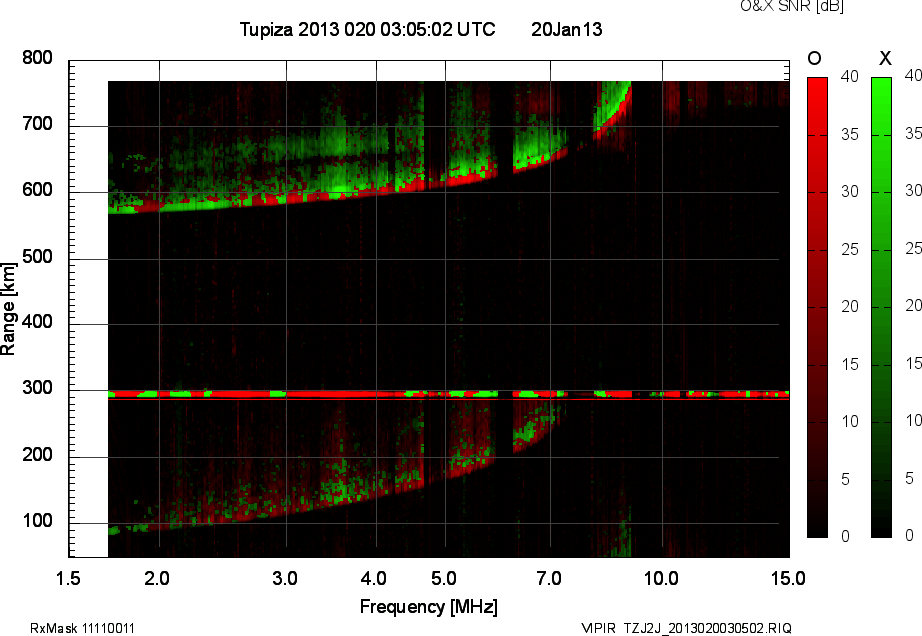The height and width of the screenshot is (636, 922).
Task: Click the file name "TZJ2J_2013020030502.RIQ"
Action: coord(707,628)
